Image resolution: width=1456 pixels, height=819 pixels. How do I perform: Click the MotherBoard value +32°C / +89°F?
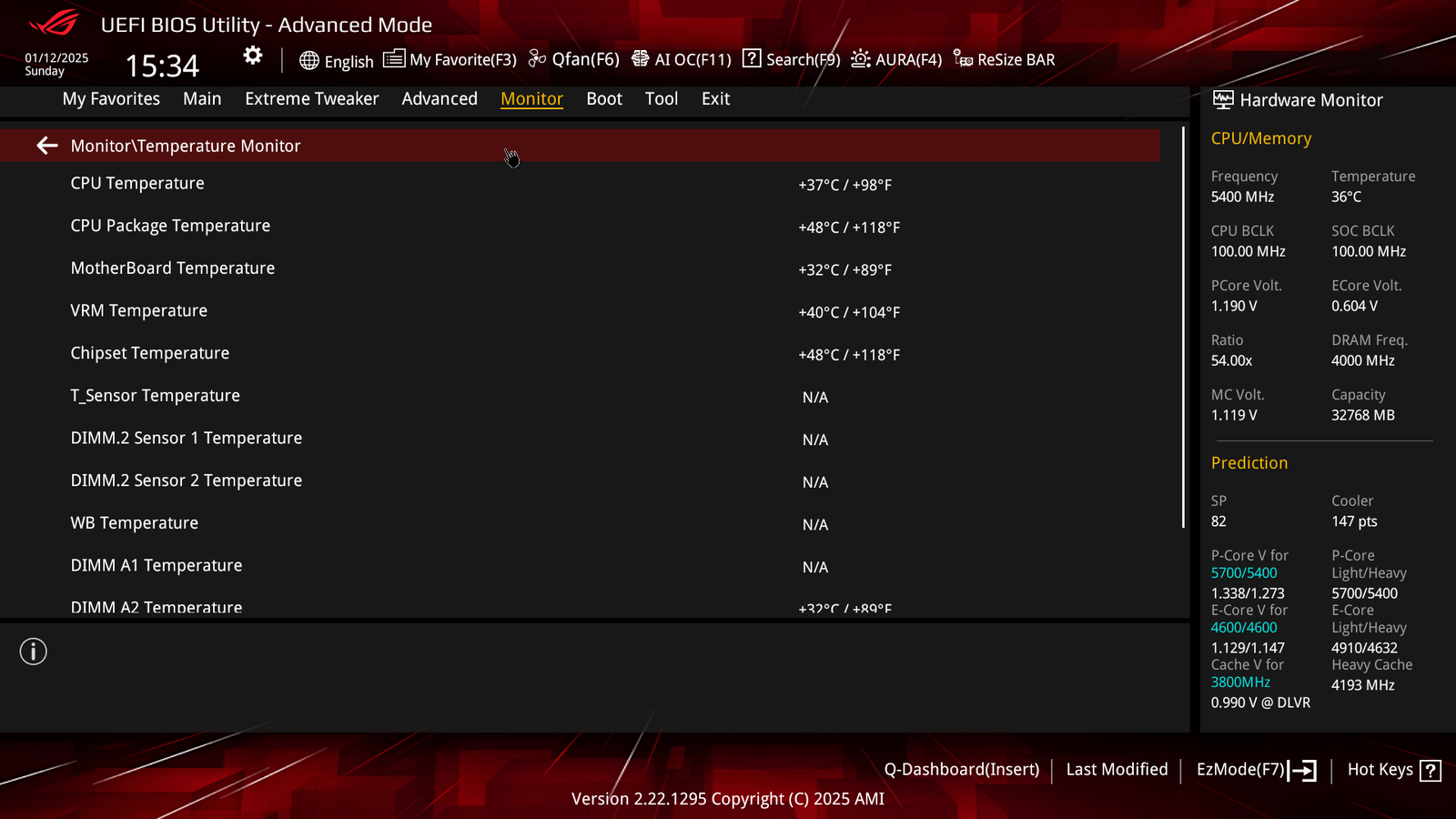pos(845,269)
